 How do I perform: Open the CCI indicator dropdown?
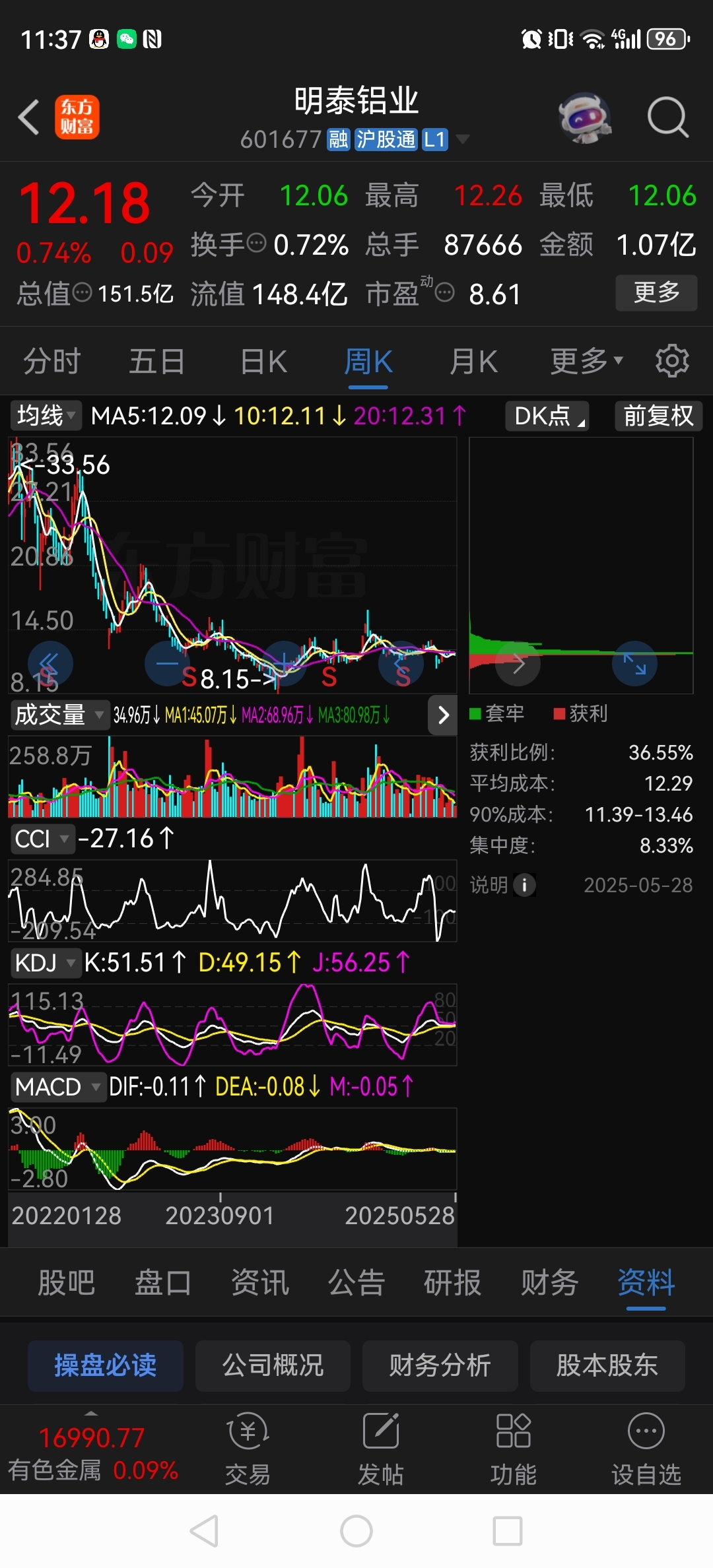click(x=42, y=839)
